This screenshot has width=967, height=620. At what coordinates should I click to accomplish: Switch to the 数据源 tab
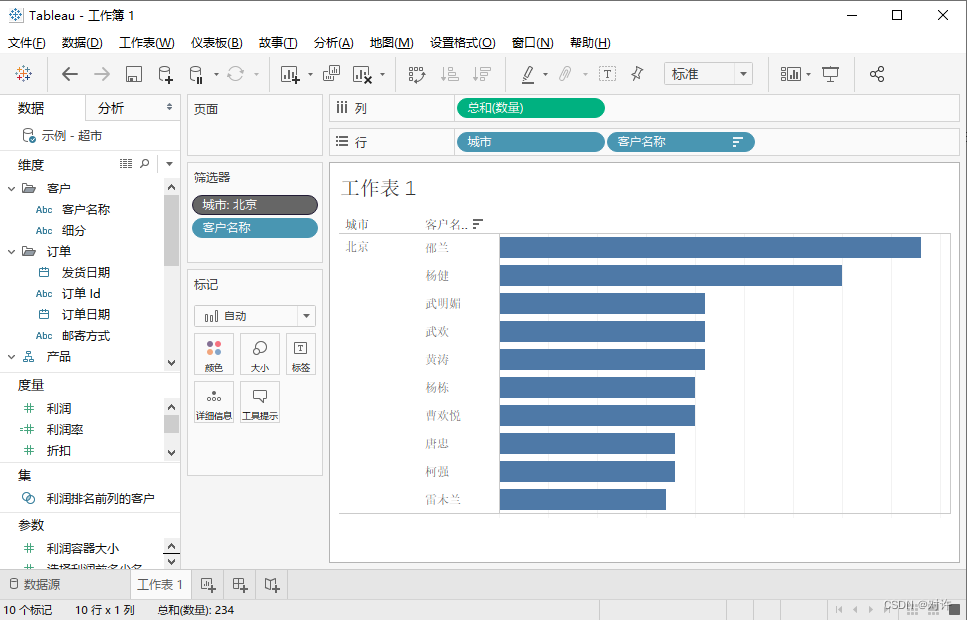pyautogui.click(x=35, y=584)
